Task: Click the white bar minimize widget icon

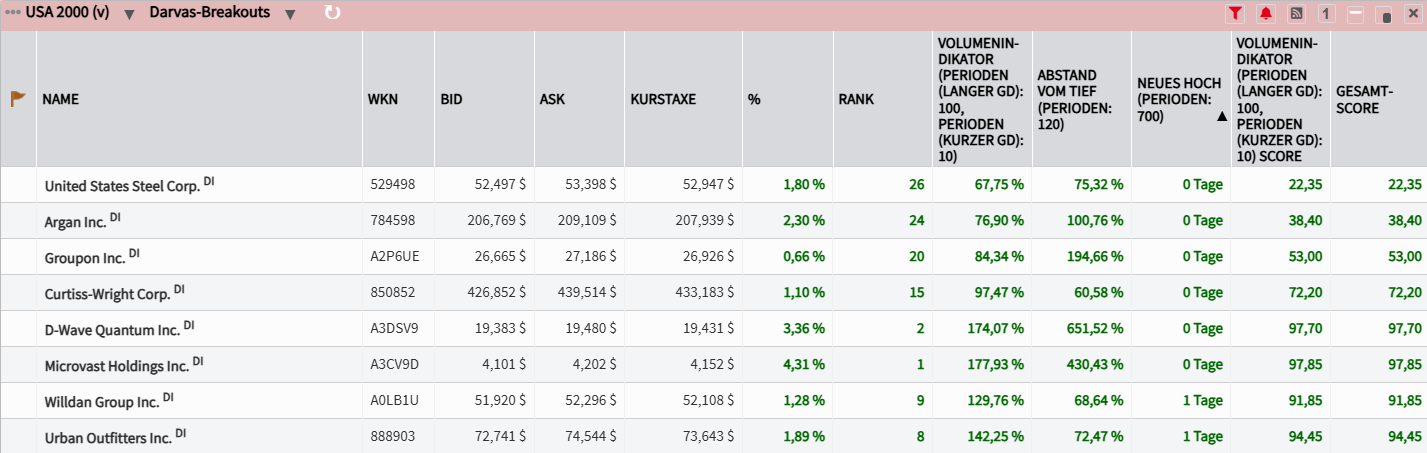Action: pyautogui.click(x=1356, y=14)
